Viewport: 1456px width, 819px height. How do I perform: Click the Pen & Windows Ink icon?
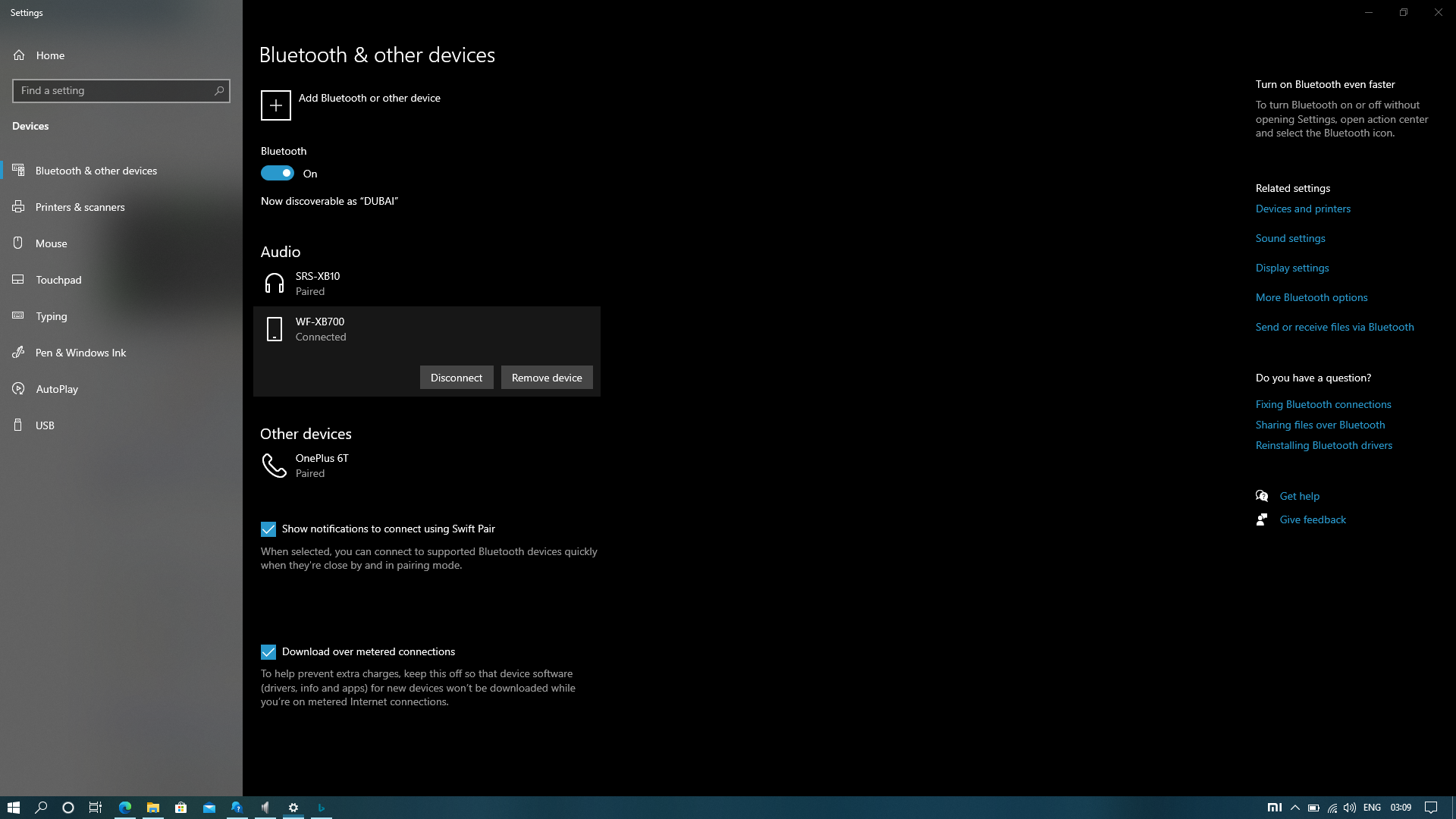click(x=19, y=353)
